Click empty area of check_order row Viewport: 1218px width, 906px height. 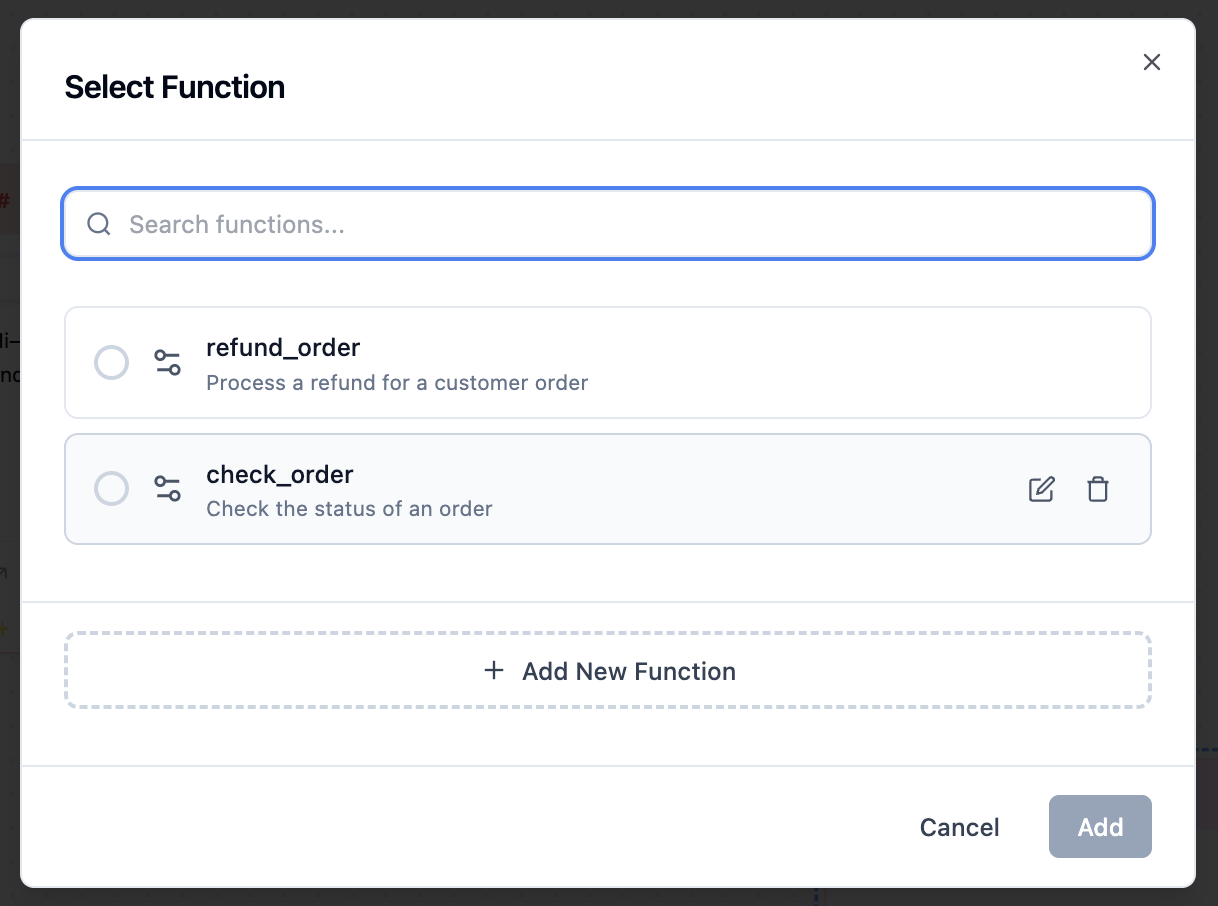click(x=750, y=489)
